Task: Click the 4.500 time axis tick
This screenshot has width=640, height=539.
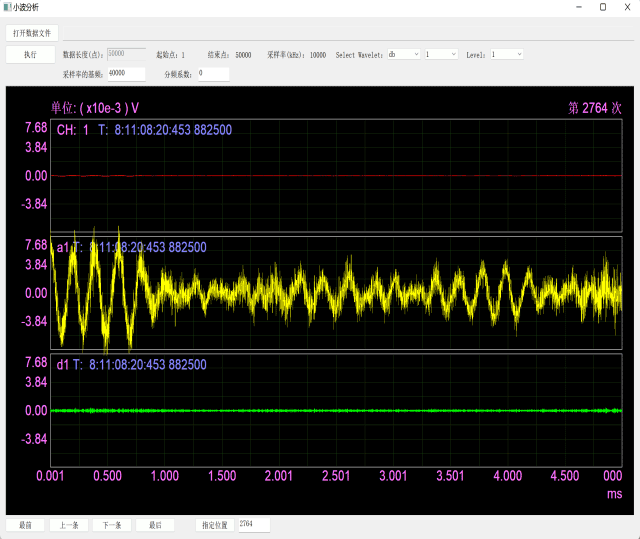Action: (565, 476)
